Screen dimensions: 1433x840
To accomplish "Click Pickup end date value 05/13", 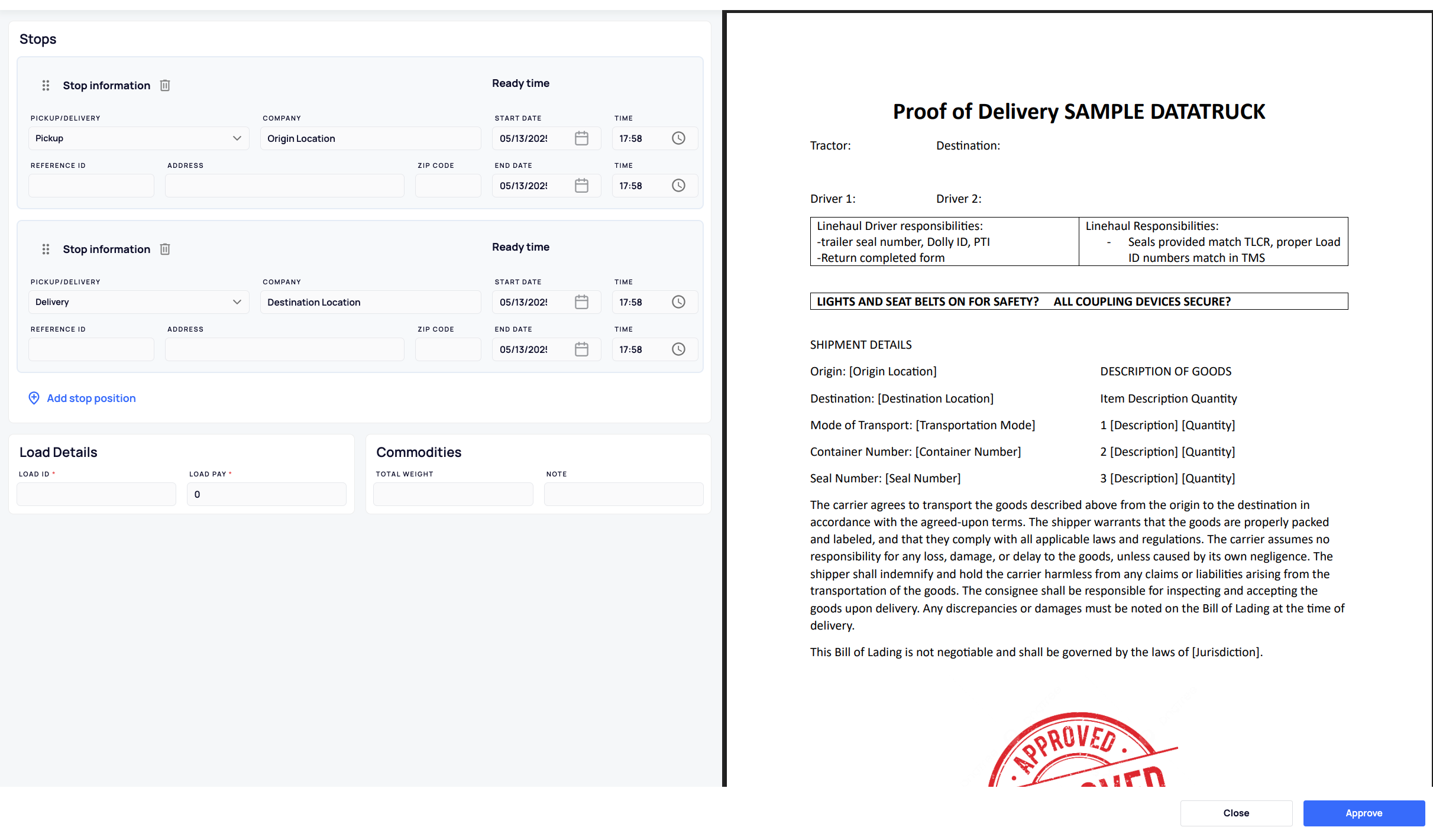I will (x=523, y=186).
